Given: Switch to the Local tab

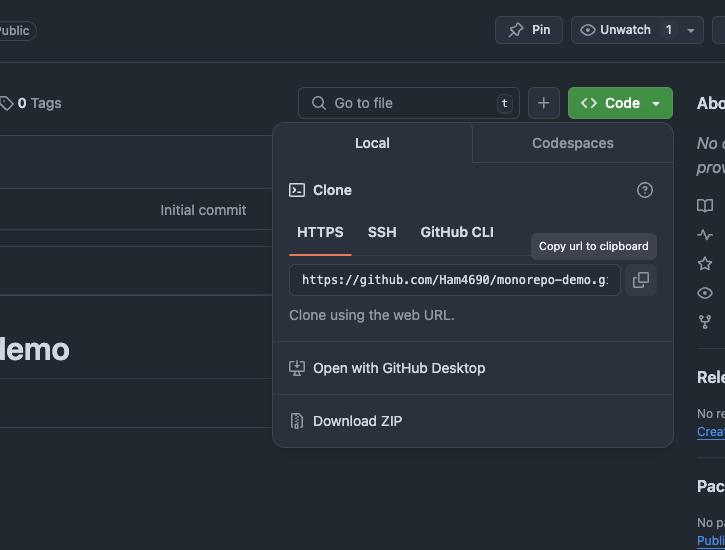Looking at the screenshot, I should pyautogui.click(x=372, y=143).
